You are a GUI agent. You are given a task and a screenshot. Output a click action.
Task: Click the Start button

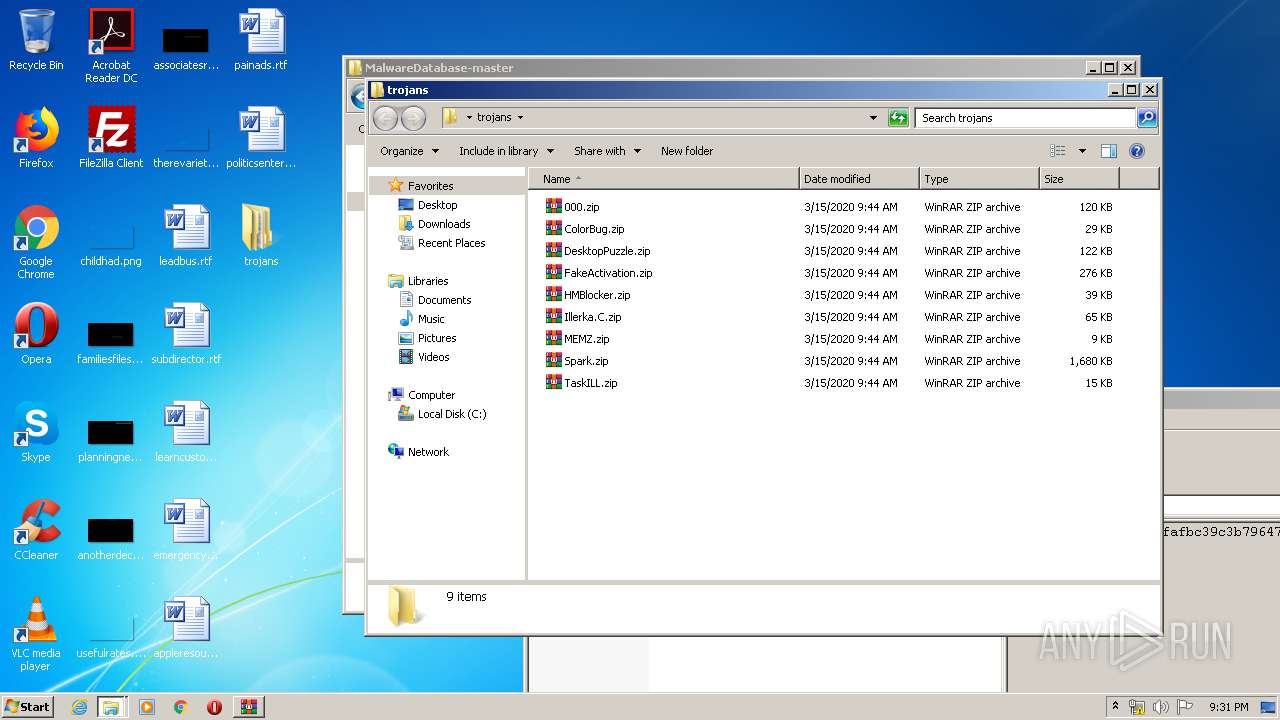point(27,707)
